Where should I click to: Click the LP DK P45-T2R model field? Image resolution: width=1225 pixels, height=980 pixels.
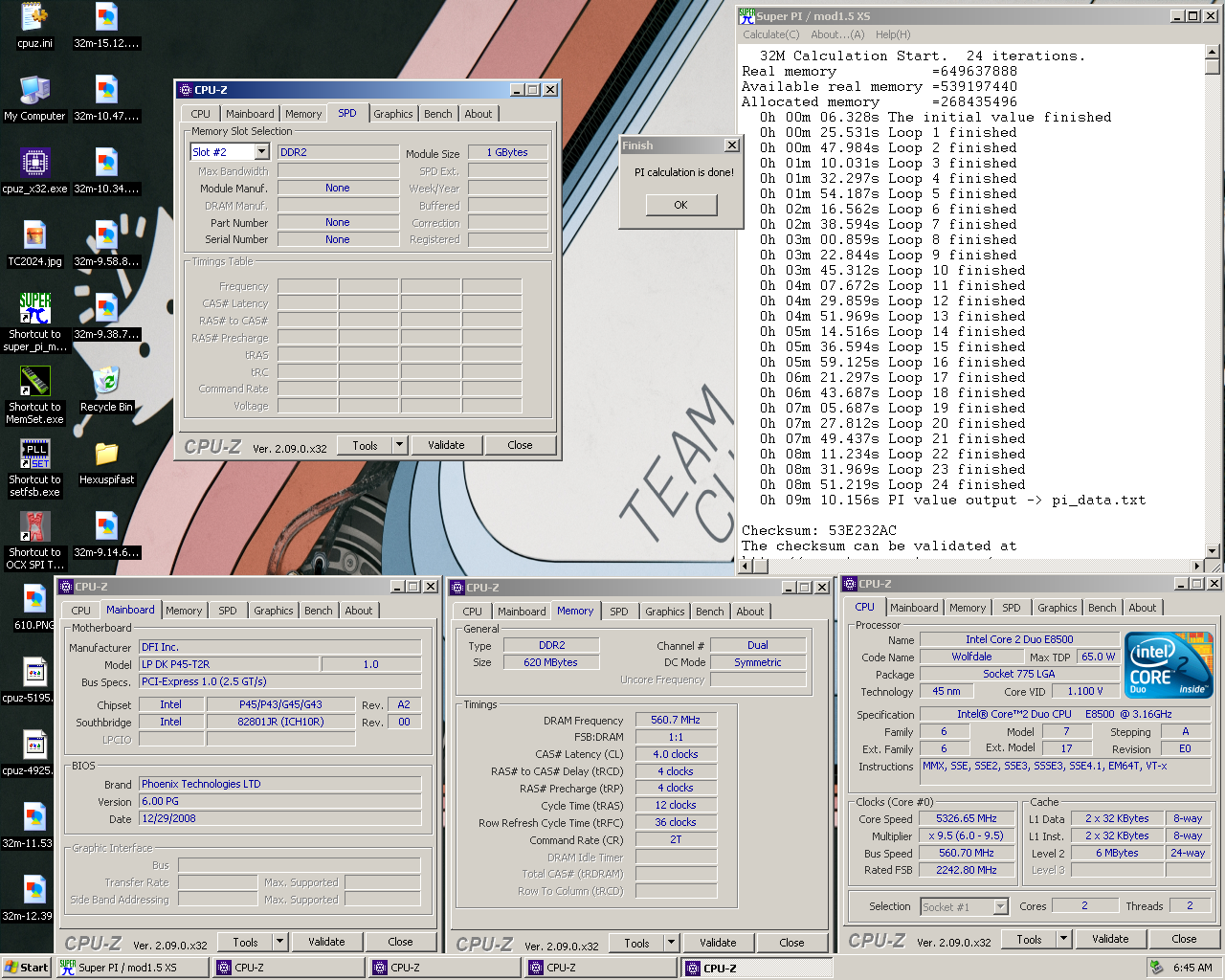(x=230, y=664)
